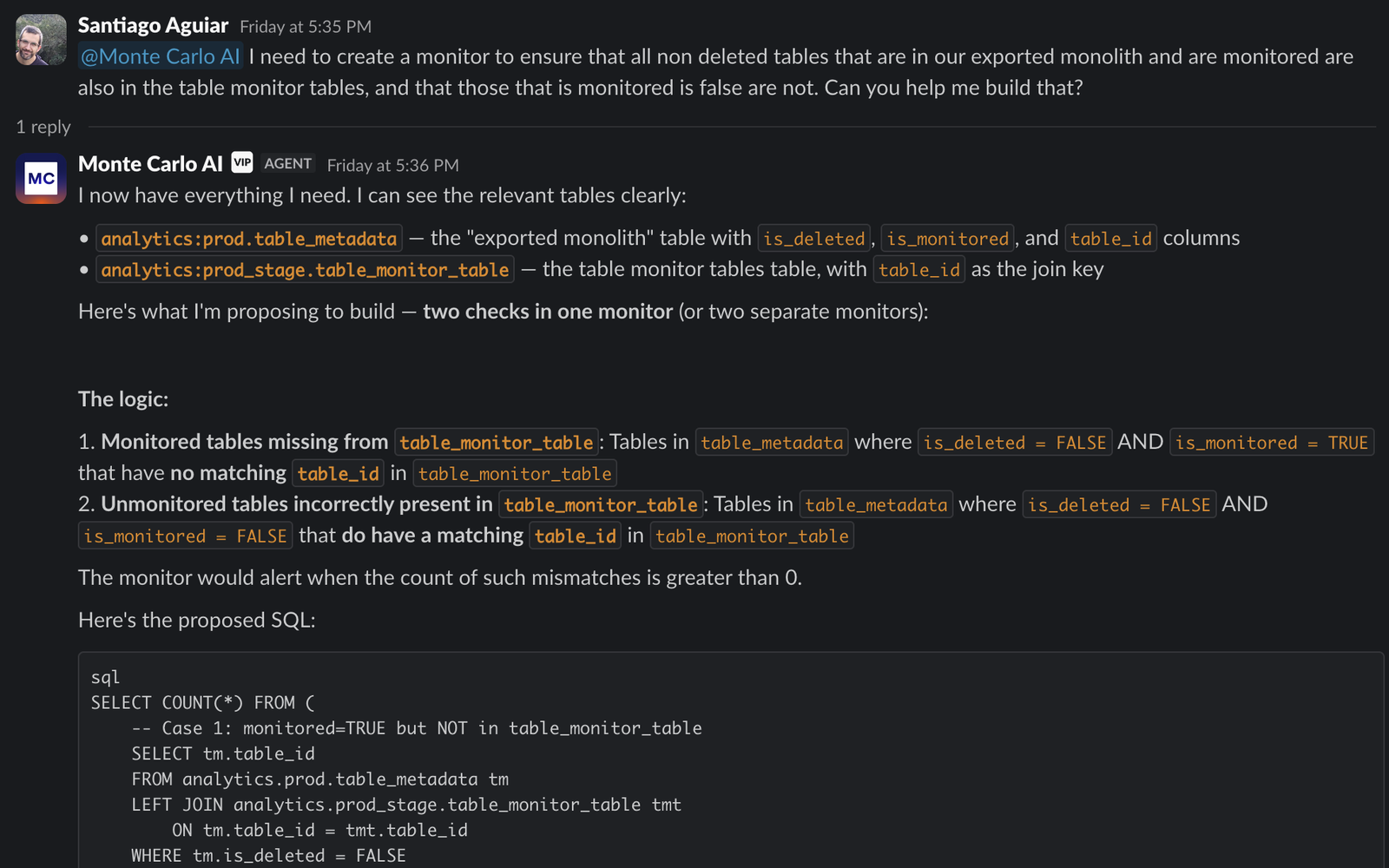Click "is_deleted = FALSE" chip in logic item 1

(1015, 443)
